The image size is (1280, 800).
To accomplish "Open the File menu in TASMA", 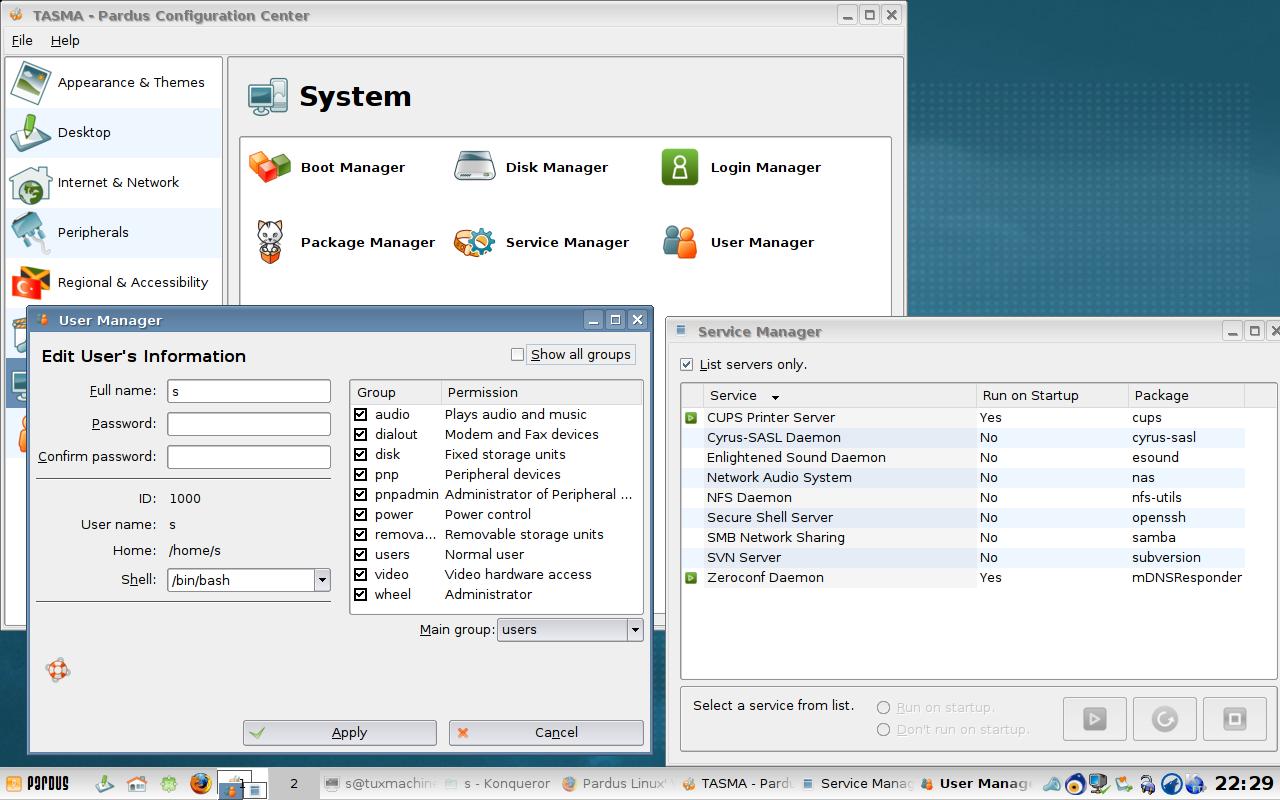I will point(22,41).
